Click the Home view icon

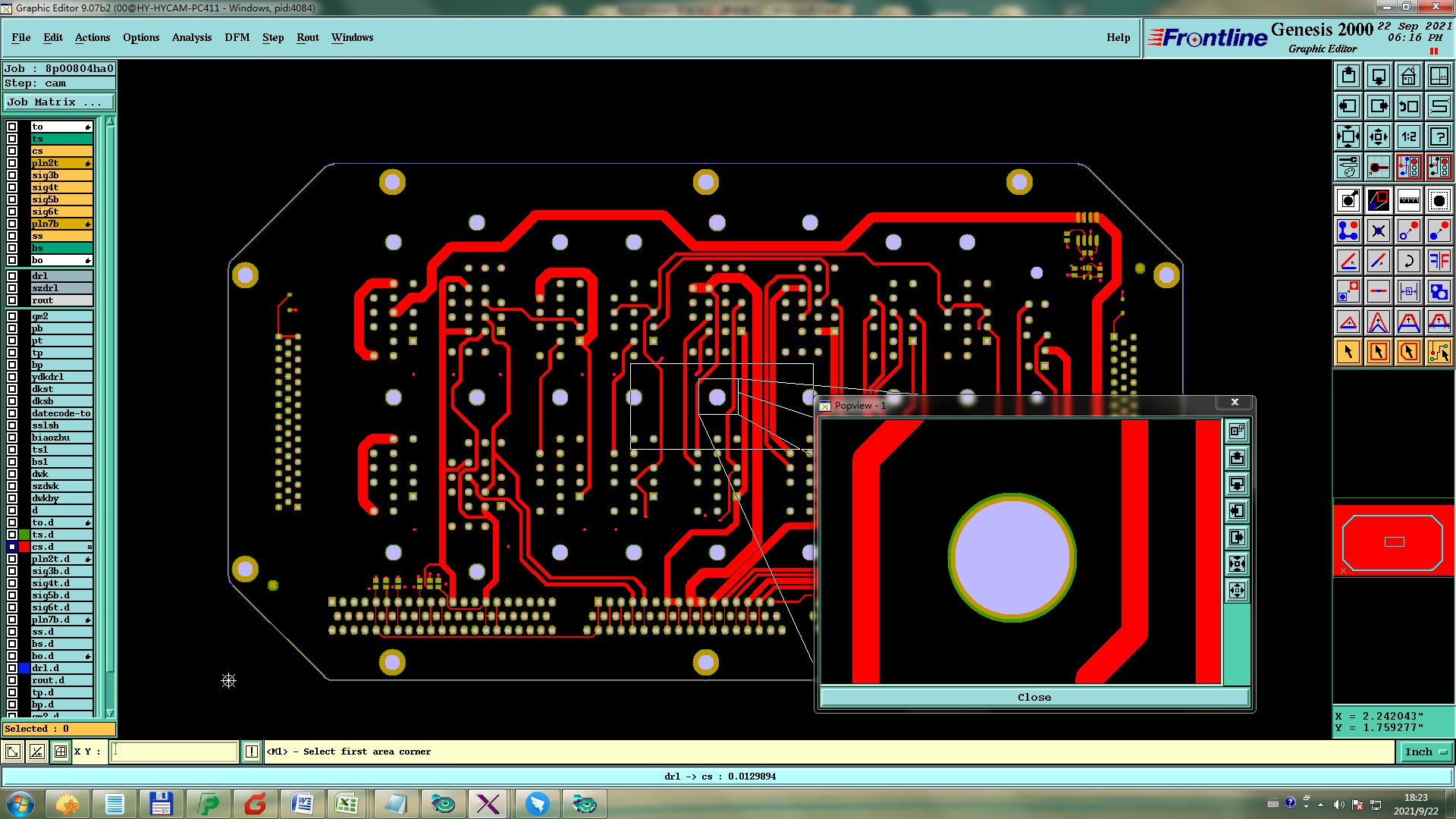(x=1408, y=76)
